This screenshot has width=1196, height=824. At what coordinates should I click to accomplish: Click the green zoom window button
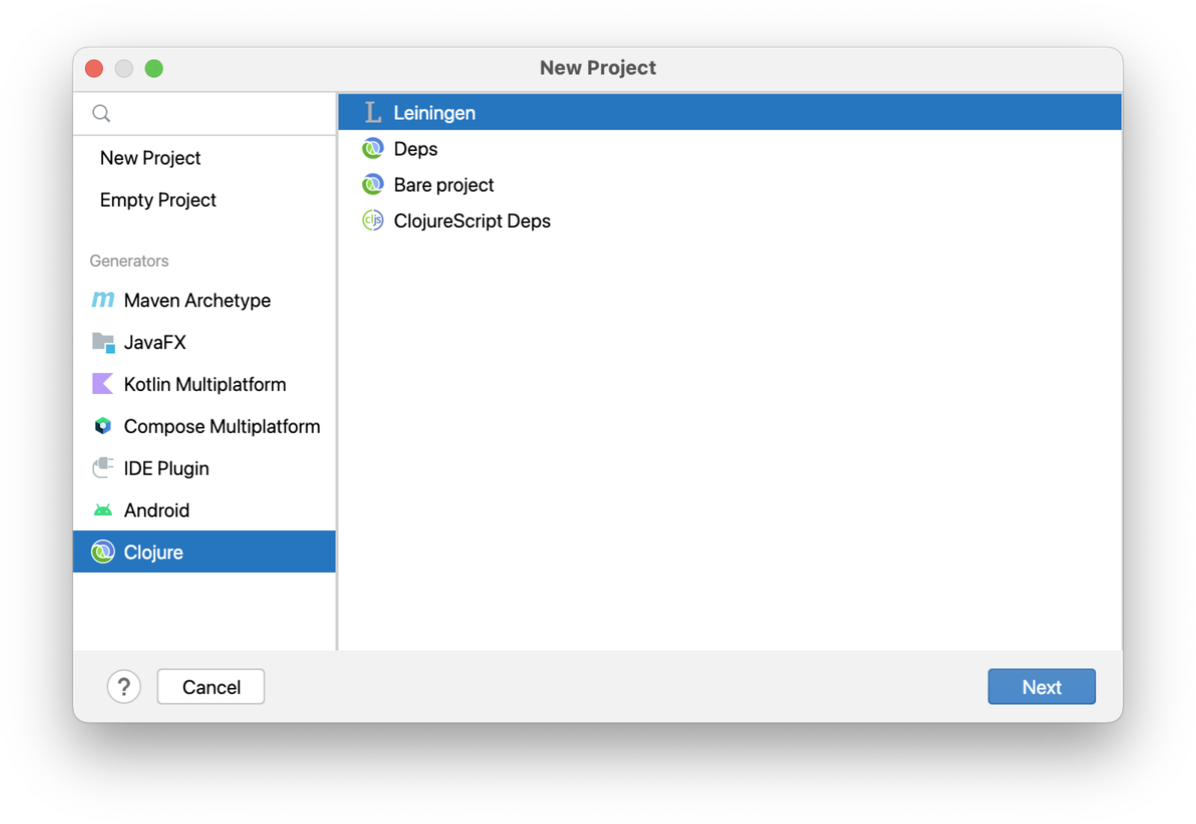154,69
